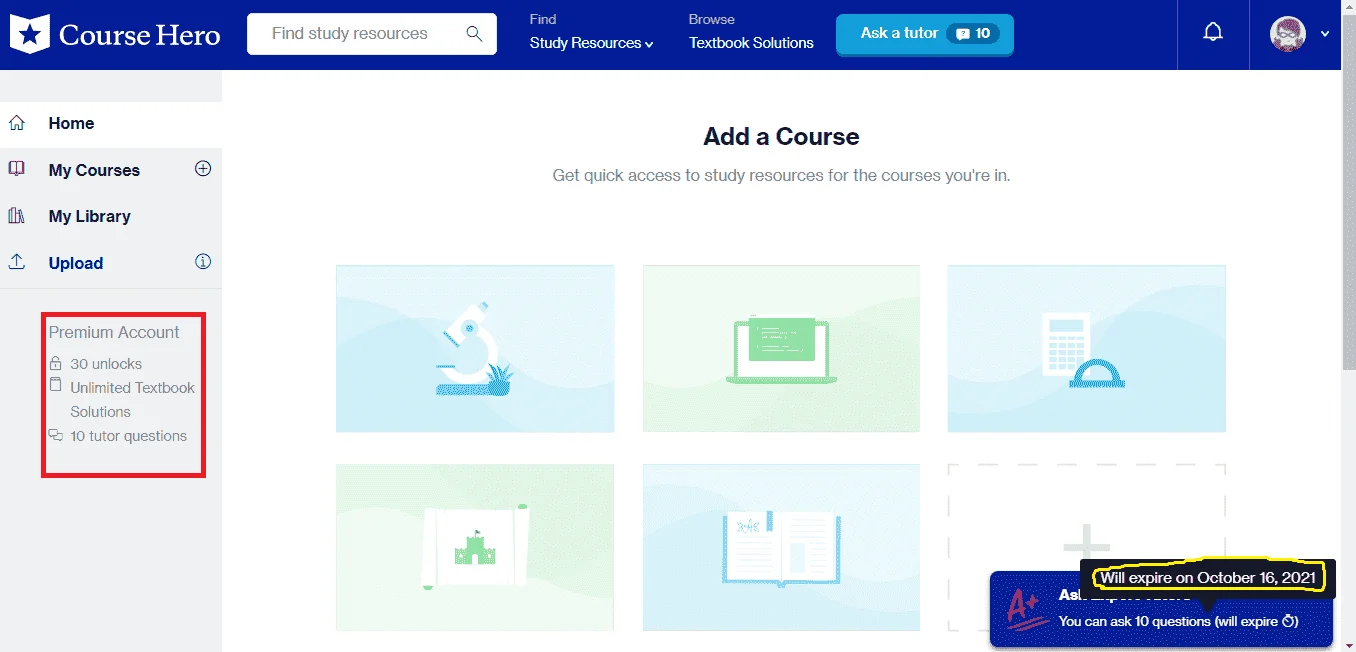The image size is (1356, 652).
Task: Select the microscope course card
Action: click(x=475, y=348)
